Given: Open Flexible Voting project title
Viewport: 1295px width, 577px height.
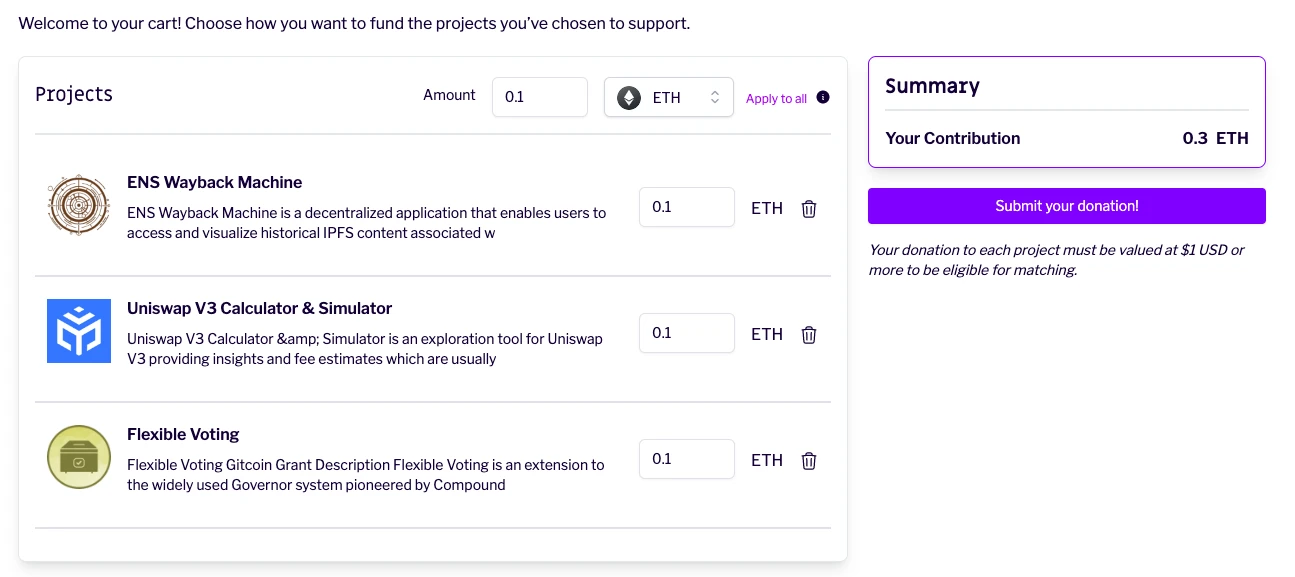Looking at the screenshot, I should click(x=183, y=434).
